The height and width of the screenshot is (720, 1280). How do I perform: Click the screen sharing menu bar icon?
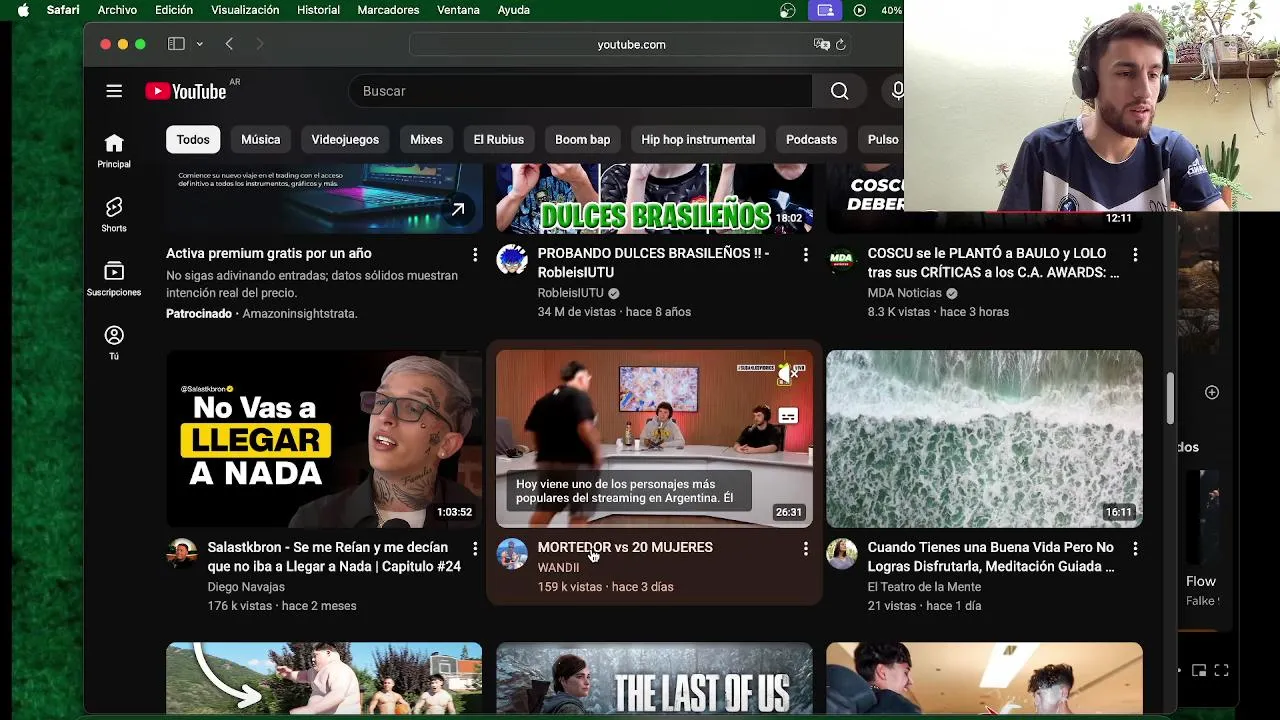[825, 10]
